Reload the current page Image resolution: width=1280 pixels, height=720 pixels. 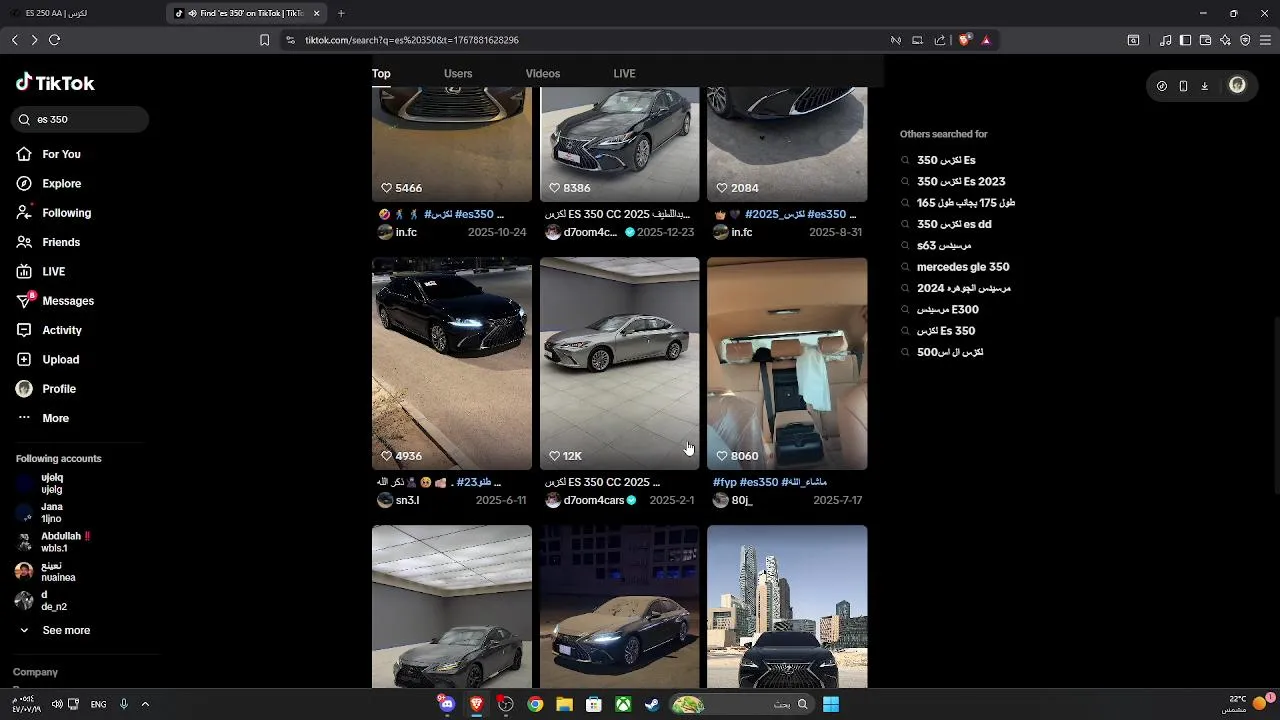click(x=55, y=40)
